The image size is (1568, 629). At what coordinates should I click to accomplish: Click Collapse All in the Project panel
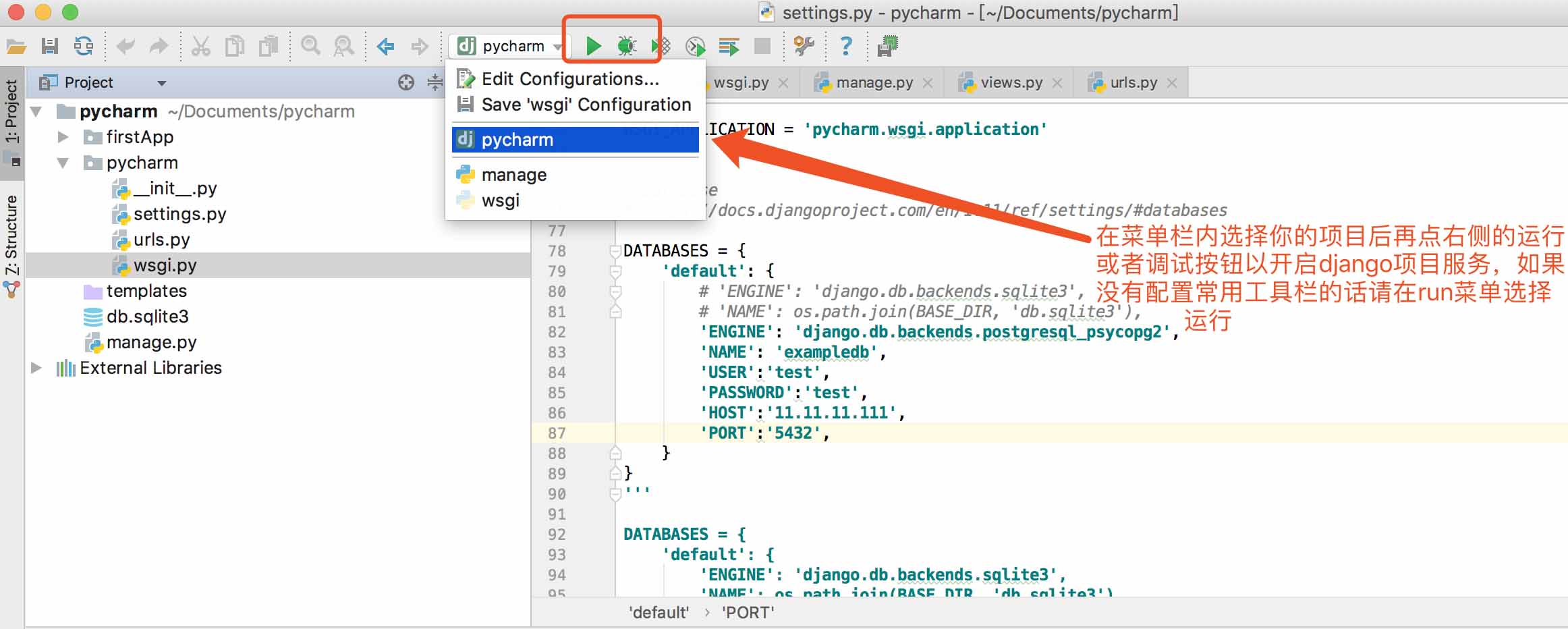coord(435,82)
